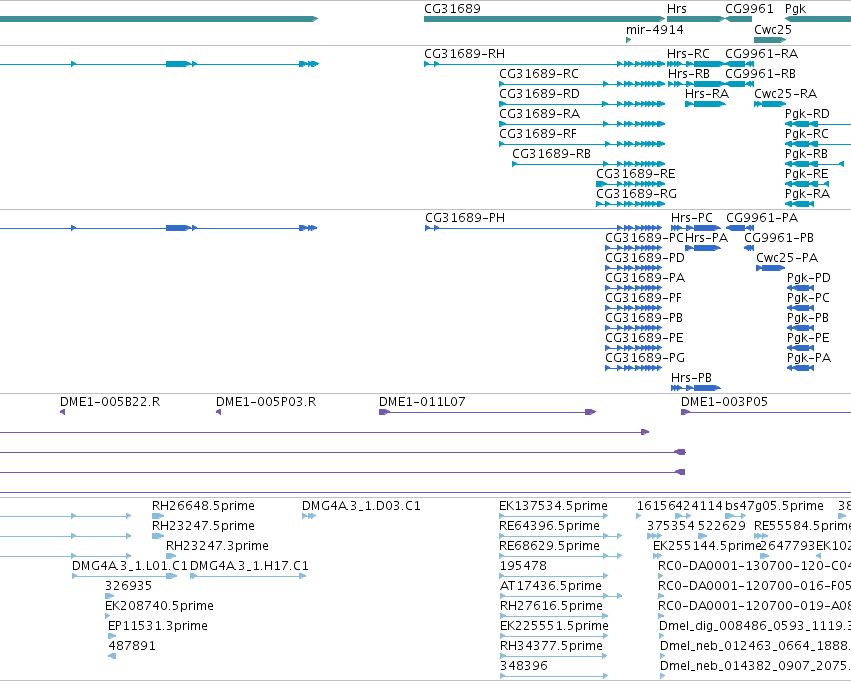Image resolution: width=851 pixels, height=681 pixels.
Task: Select the Pgk-RB transcript label
Action: pos(806,154)
